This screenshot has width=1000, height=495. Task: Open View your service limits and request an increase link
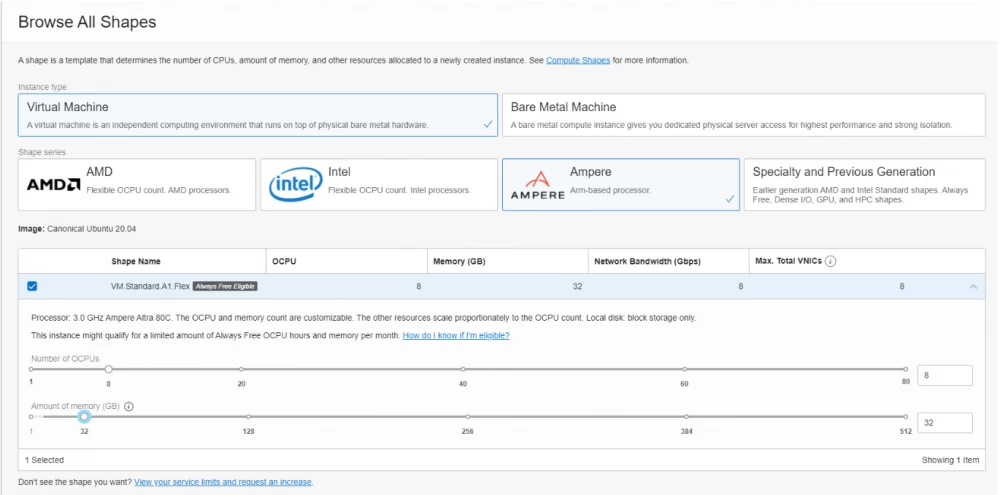pos(223,482)
